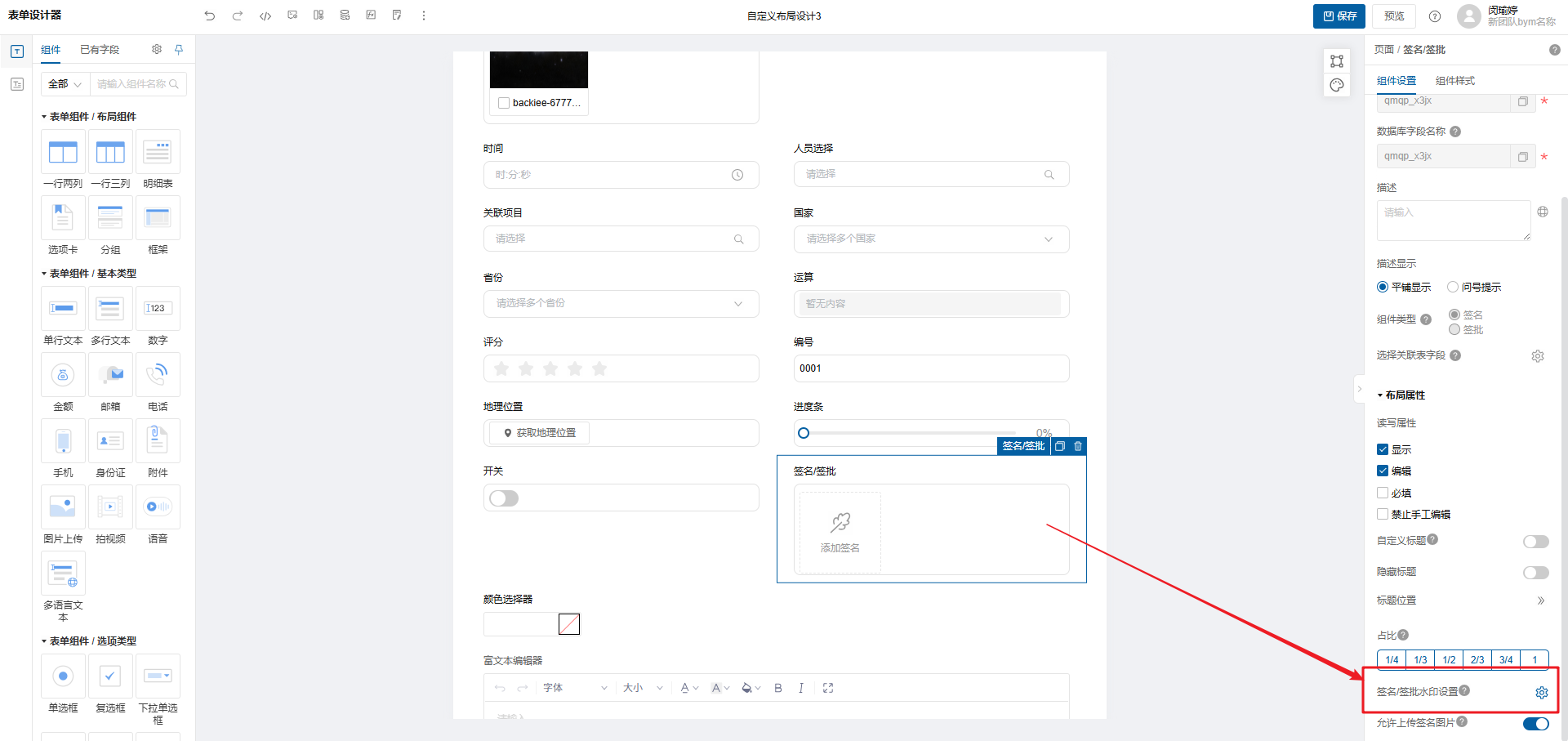The height and width of the screenshot is (741, 1568).
Task: Collapse 表单组件 / 选项类型 section
Action: [x=89, y=641]
